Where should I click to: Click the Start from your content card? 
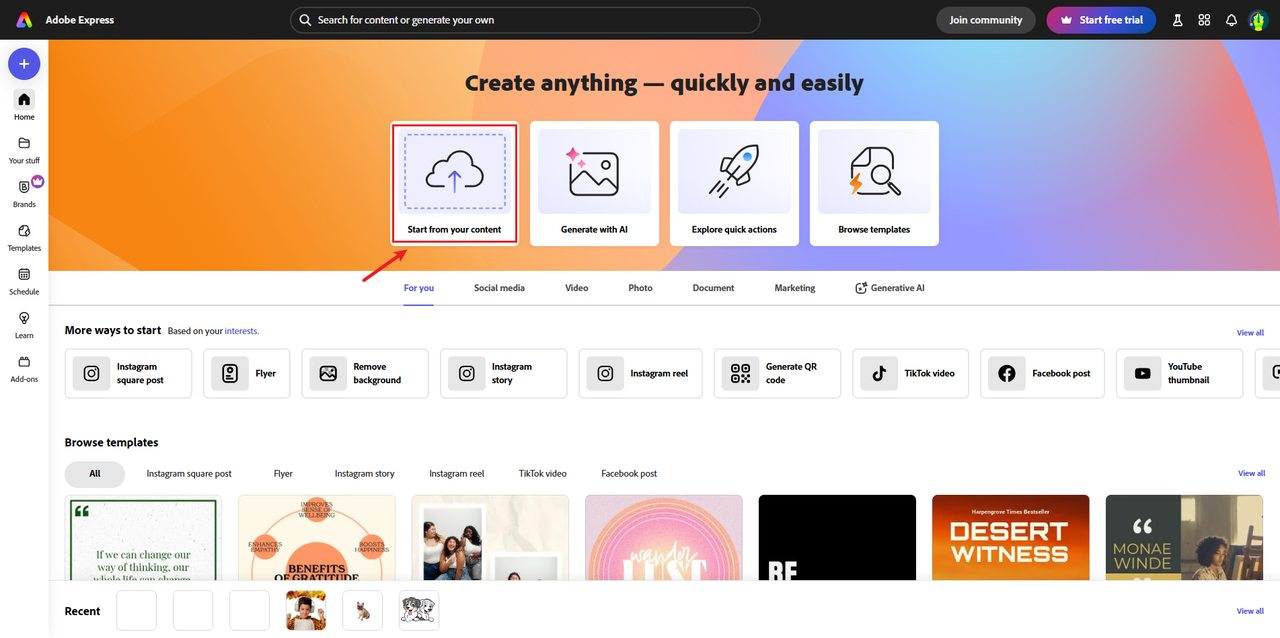(454, 183)
